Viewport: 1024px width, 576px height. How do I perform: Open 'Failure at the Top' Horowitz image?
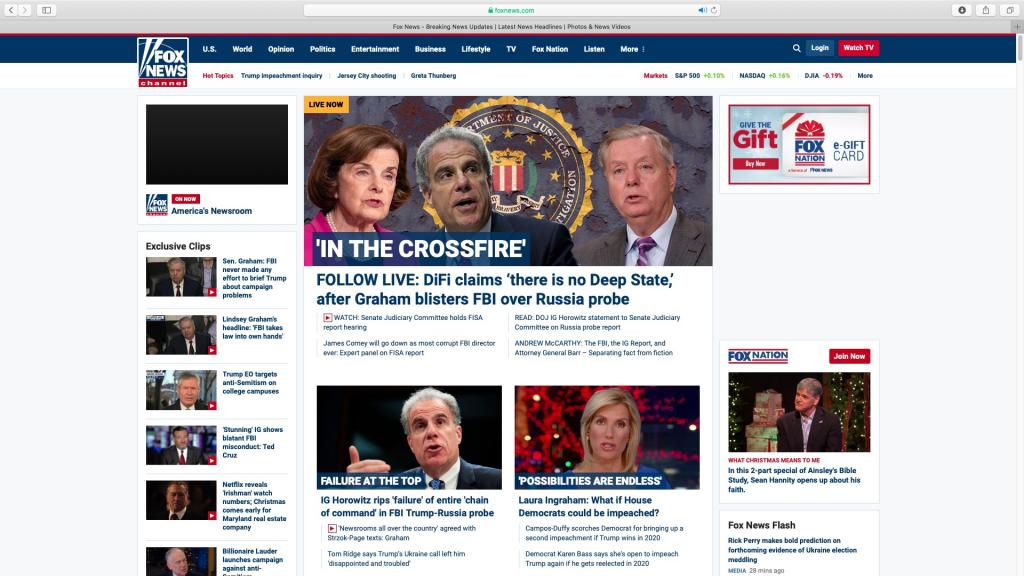pos(409,438)
